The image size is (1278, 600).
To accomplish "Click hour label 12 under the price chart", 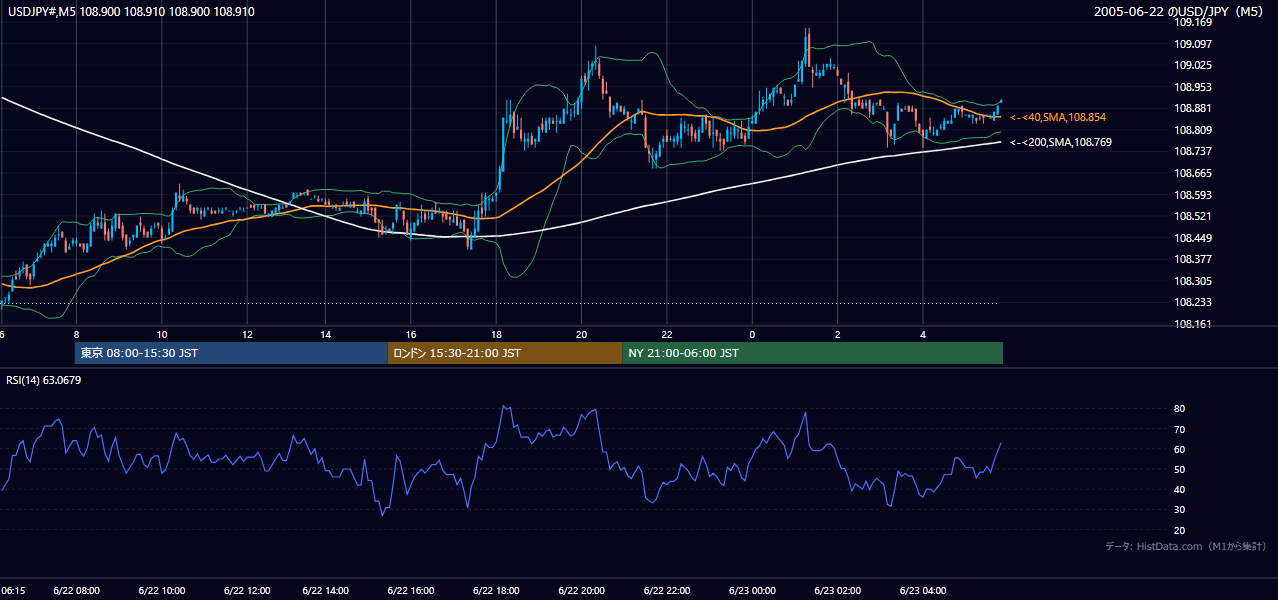I will click(247, 334).
